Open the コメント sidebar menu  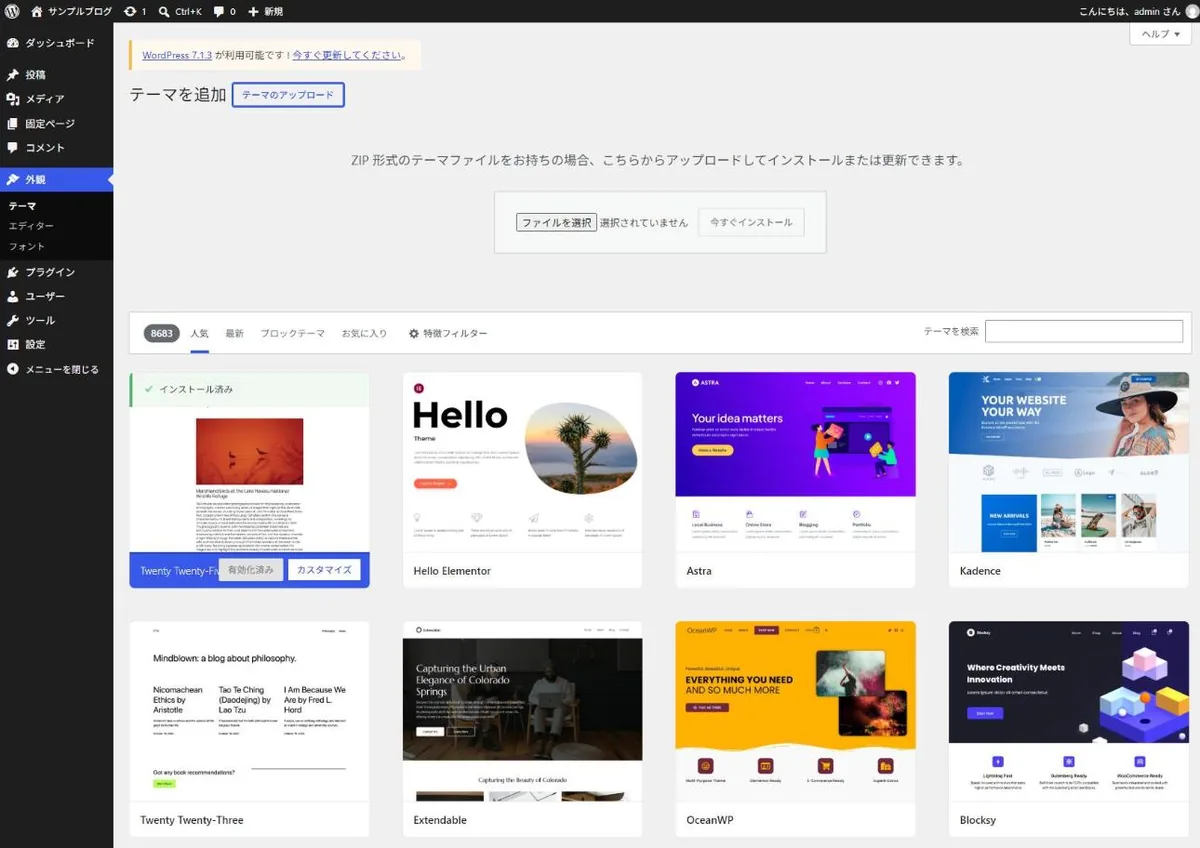click(56, 147)
